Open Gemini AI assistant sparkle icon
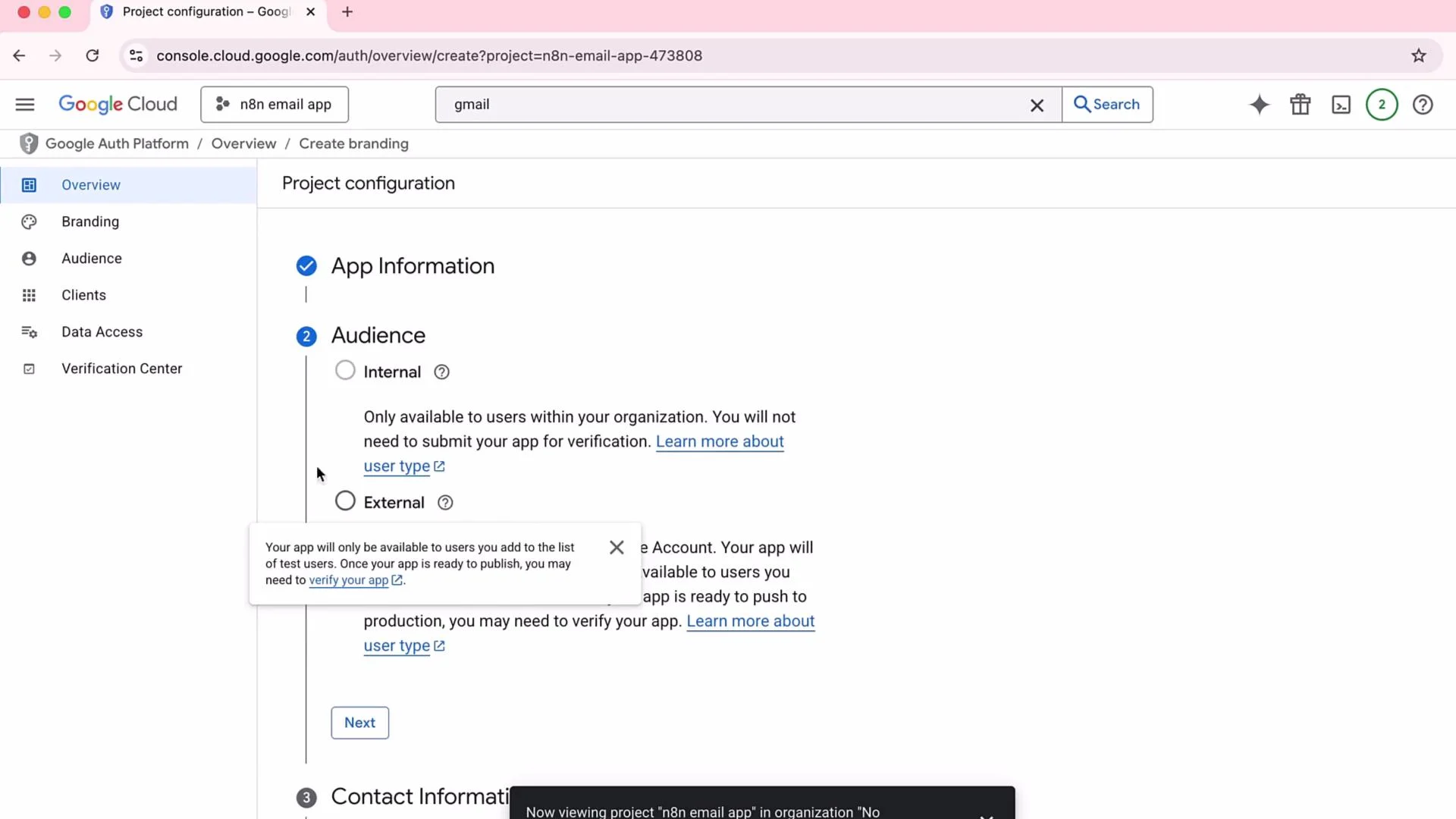The width and height of the screenshot is (1456, 819). coord(1259,105)
